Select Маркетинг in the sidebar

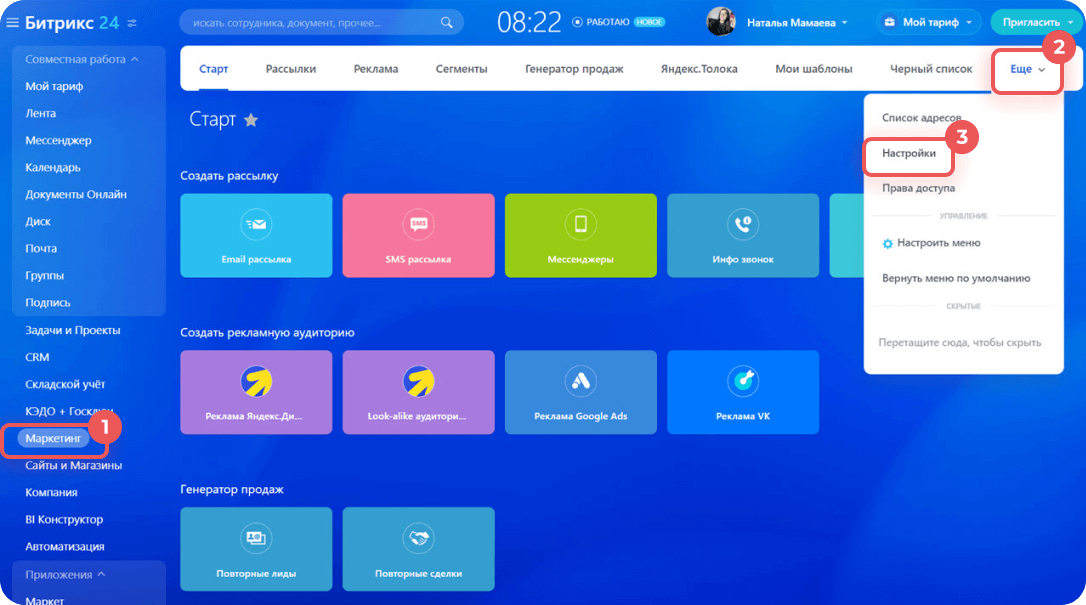(x=53, y=438)
